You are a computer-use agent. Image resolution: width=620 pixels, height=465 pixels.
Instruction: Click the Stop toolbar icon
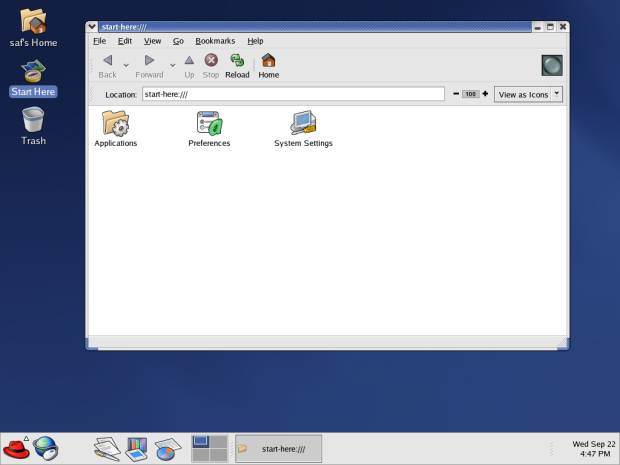[x=211, y=66]
